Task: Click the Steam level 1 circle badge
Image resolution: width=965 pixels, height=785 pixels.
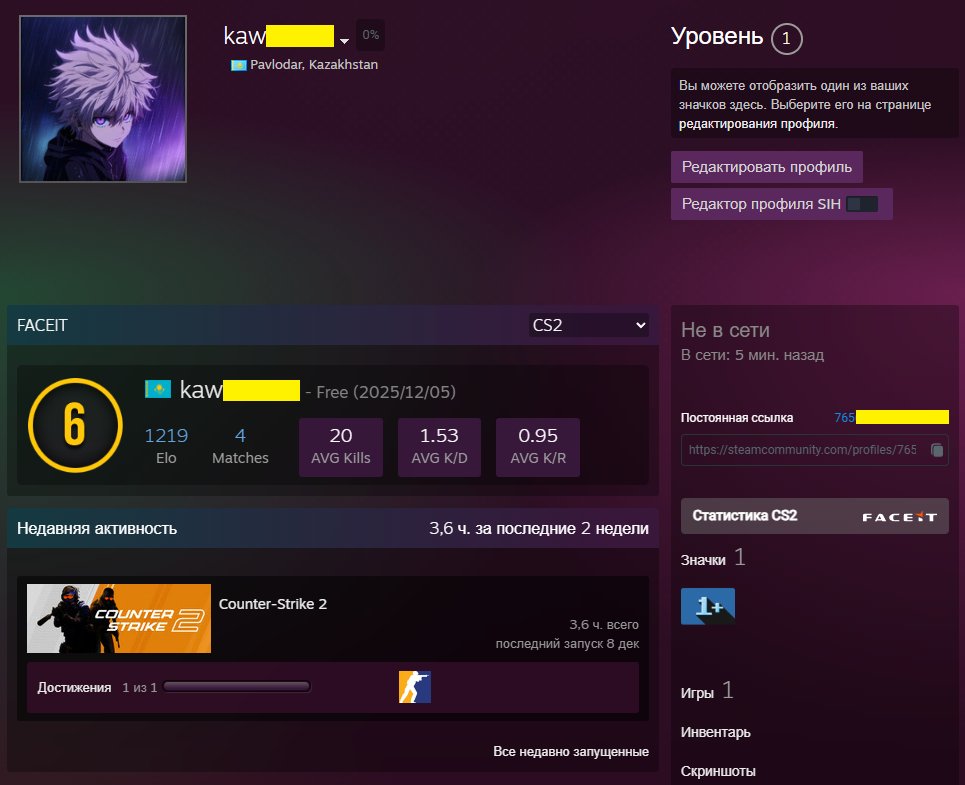Action: point(786,39)
